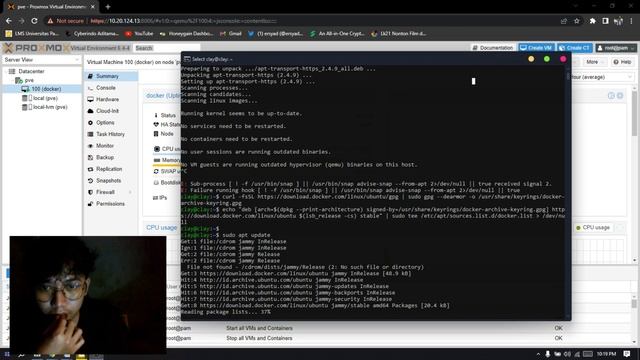Select local-lvm (pve) storage
Image resolution: width=640 pixels, height=360 pixels.
(50, 107)
